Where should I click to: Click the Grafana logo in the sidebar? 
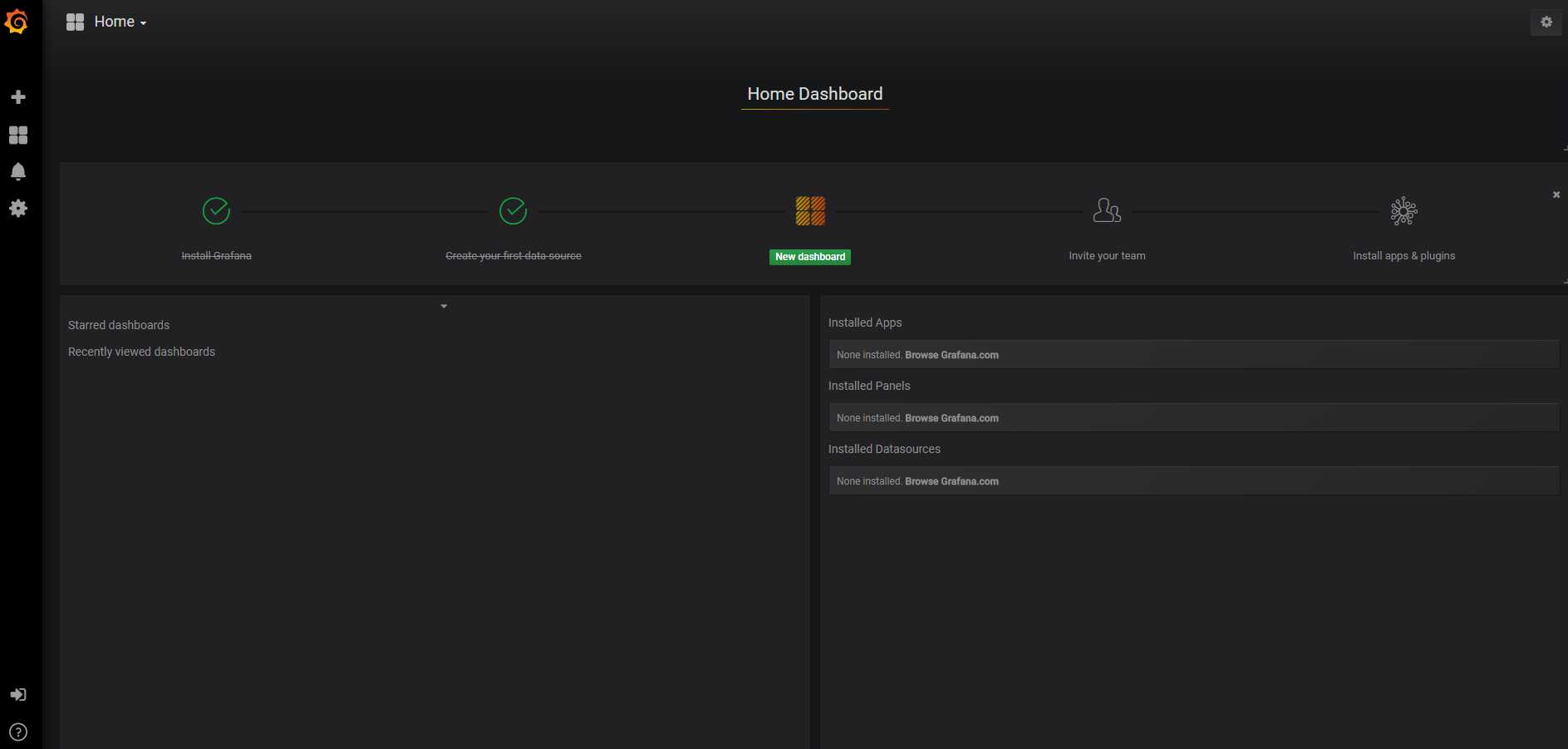17,22
